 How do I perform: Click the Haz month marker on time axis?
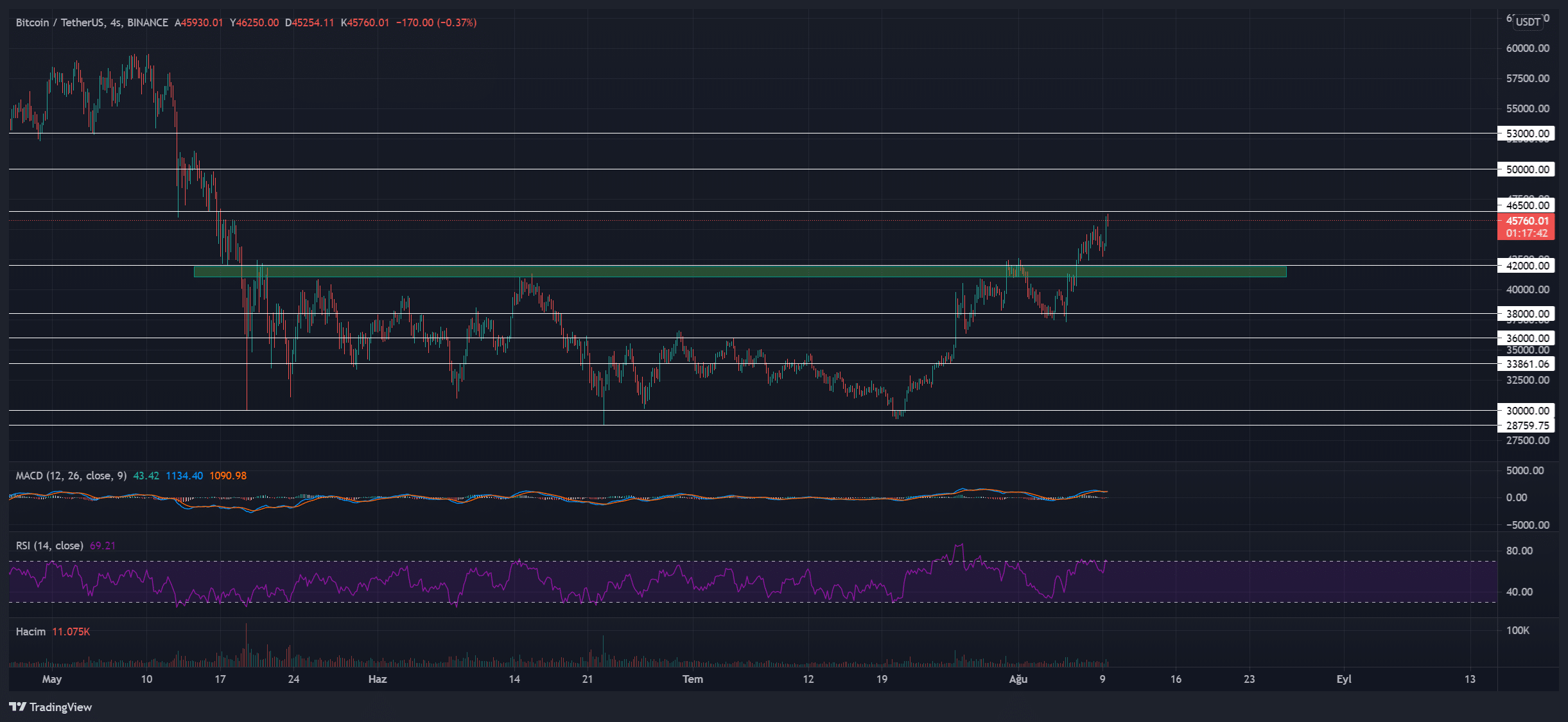pyautogui.click(x=377, y=679)
